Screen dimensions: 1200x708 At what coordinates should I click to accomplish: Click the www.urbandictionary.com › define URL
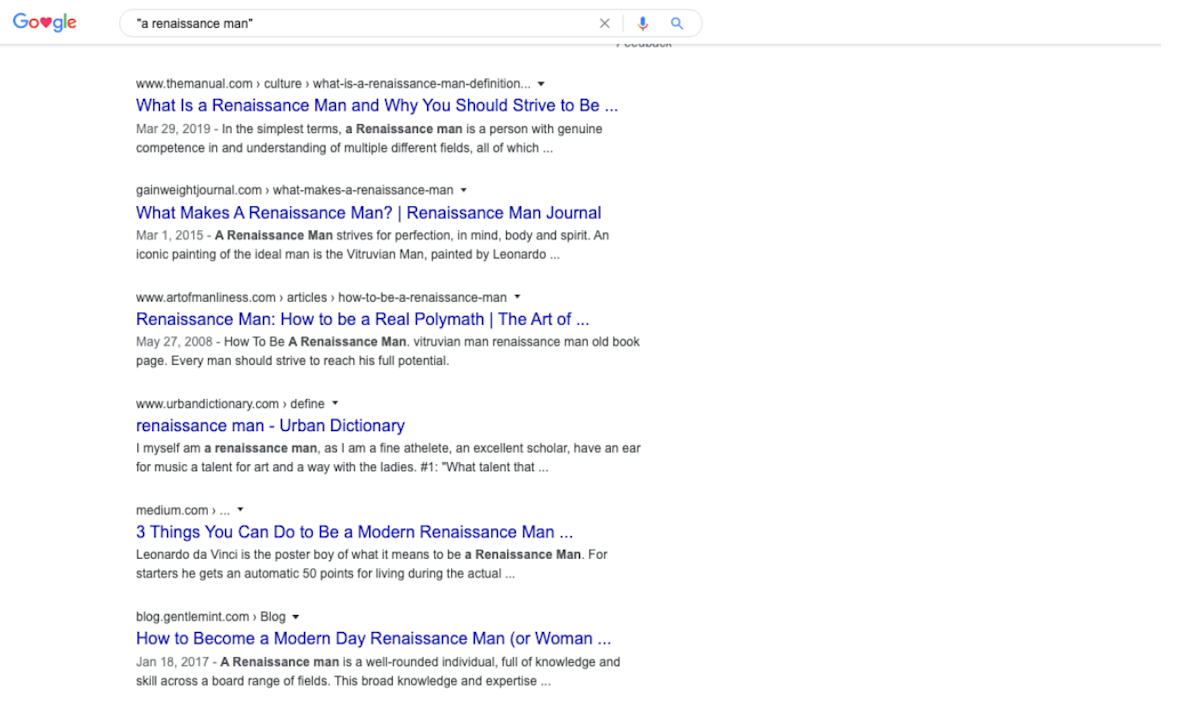(230, 404)
